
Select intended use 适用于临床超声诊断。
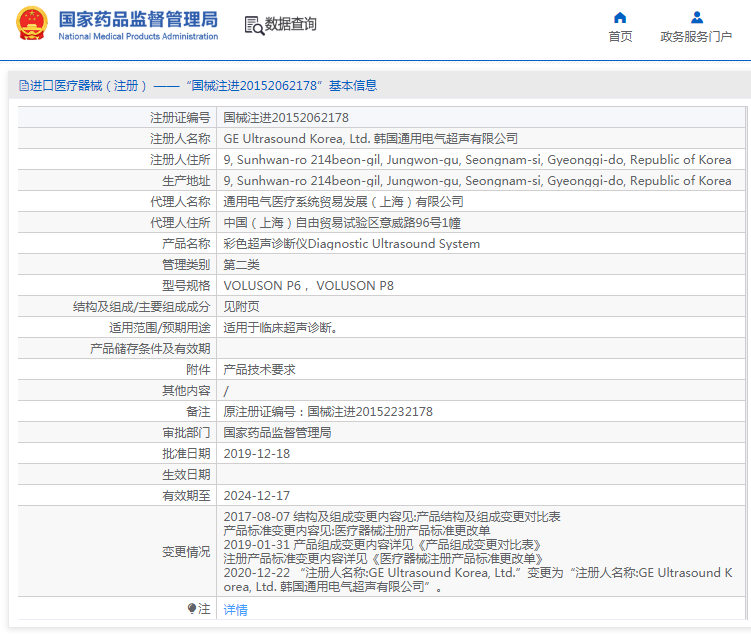(x=280, y=328)
